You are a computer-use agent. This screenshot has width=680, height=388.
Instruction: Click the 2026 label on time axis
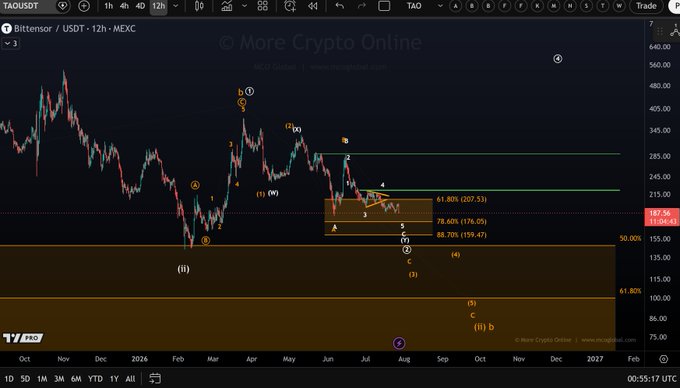(x=140, y=359)
